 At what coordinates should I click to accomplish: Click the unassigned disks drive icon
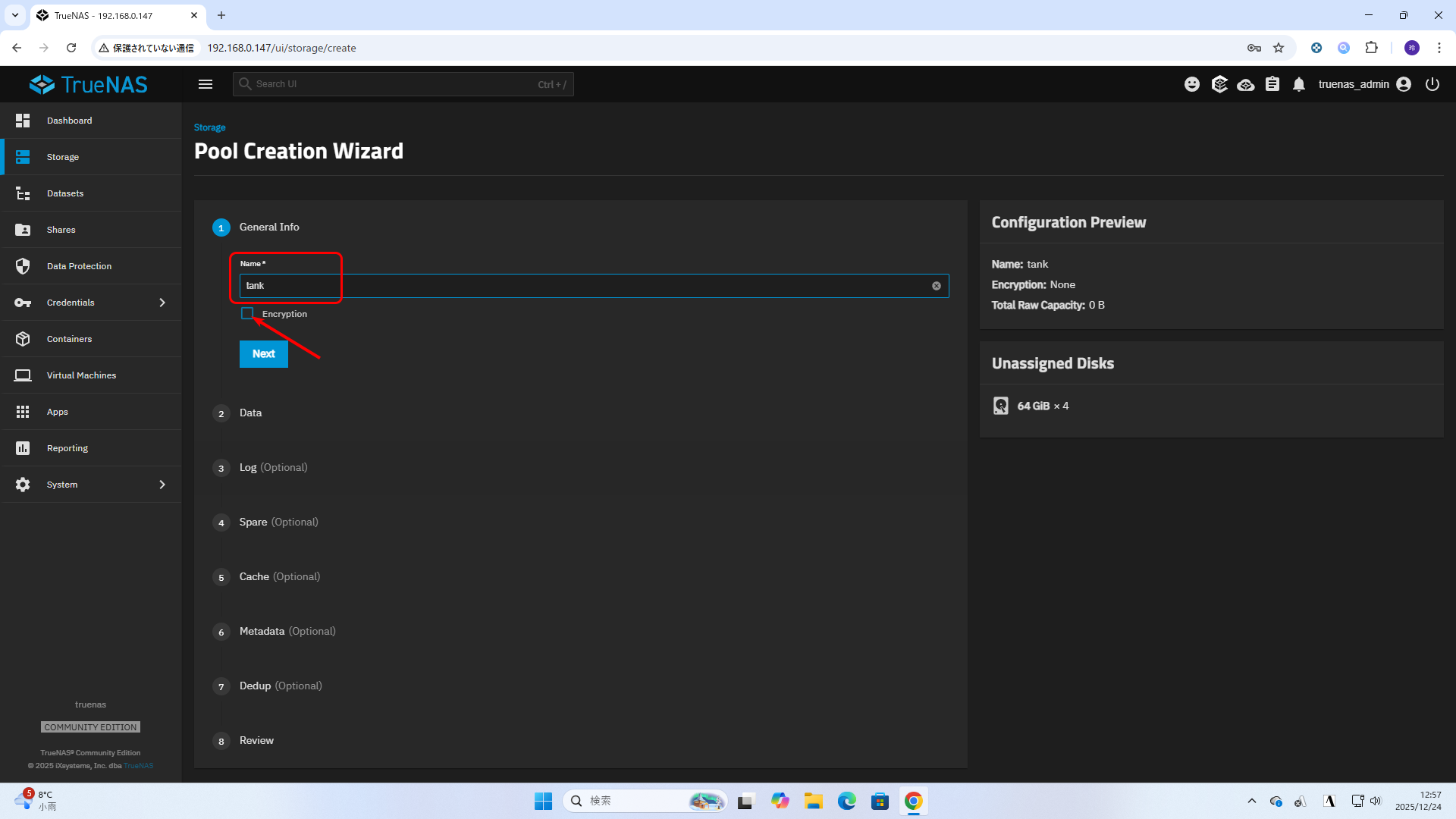[1001, 406]
